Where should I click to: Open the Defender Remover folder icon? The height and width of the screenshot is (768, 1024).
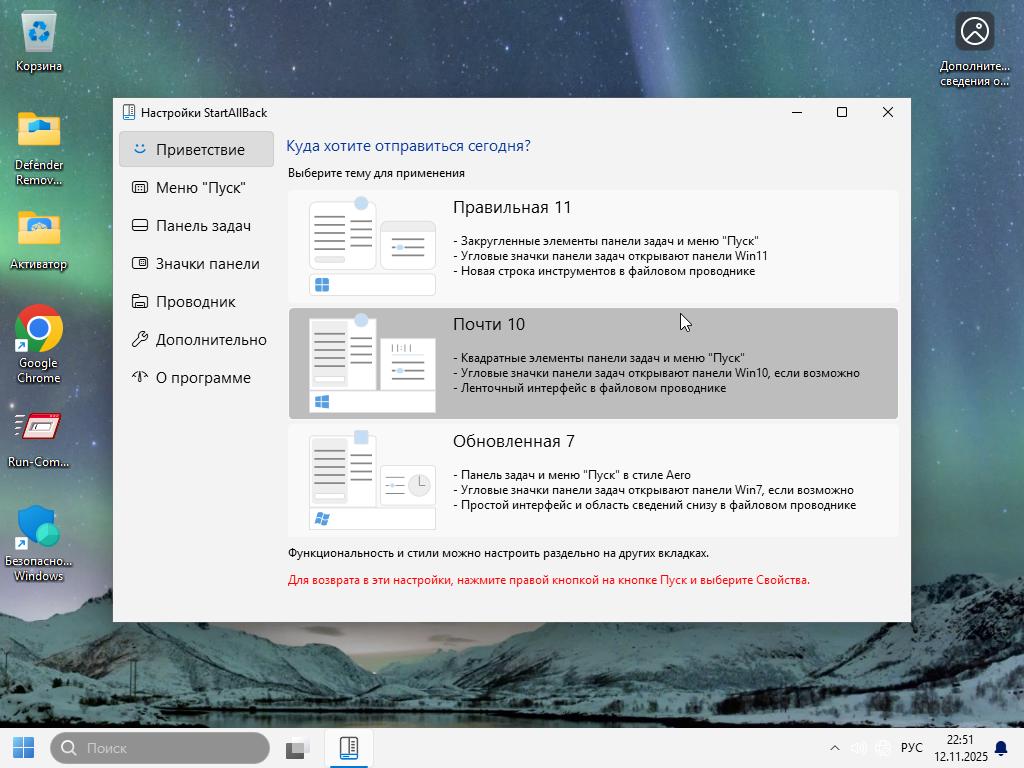click(39, 130)
